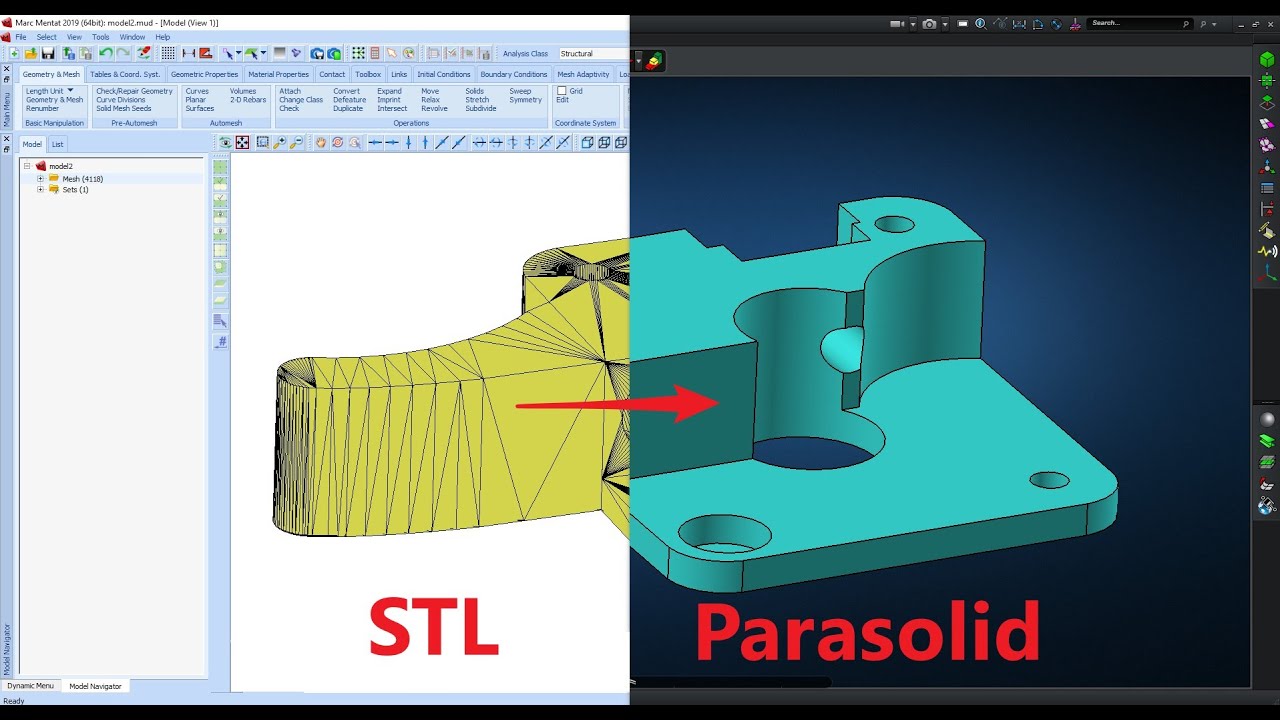Viewport: 1280px width, 720px height.
Task: Click the Convert operation
Action: click(x=346, y=91)
